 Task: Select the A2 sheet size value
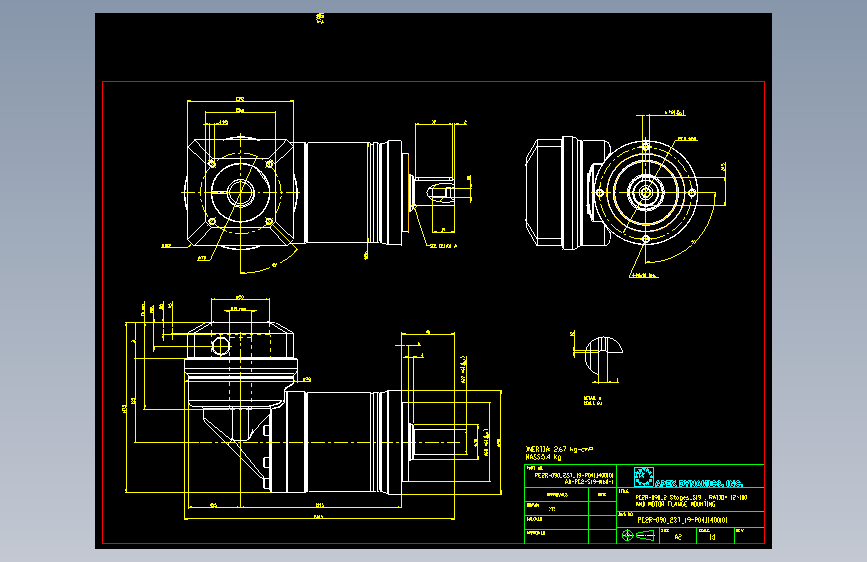pyautogui.click(x=678, y=537)
